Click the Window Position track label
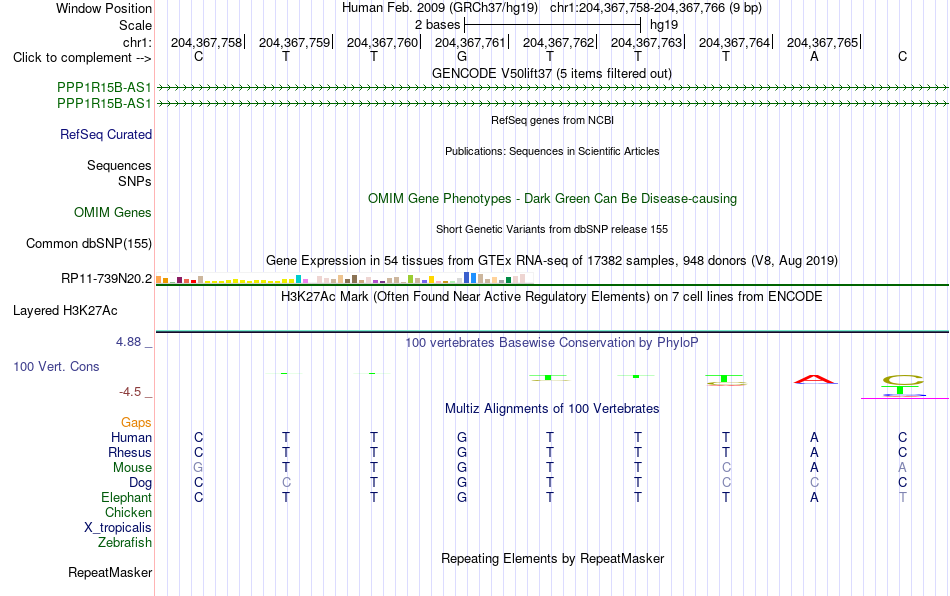The height and width of the screenshot is (596, 950). [x=104, y=8]
